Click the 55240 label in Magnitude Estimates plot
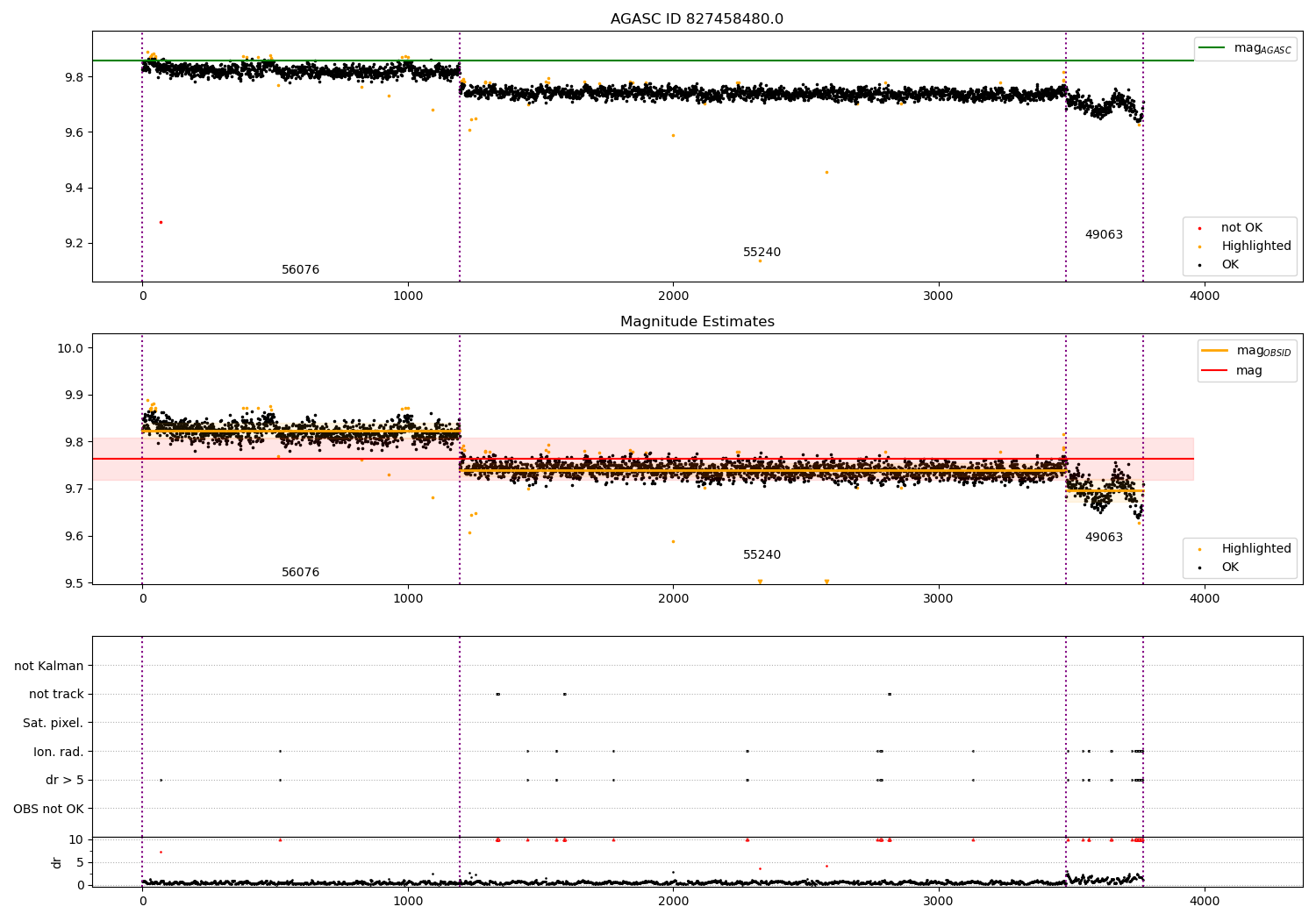This screenshot has height=921, width=1316. [x=762, y=555]
